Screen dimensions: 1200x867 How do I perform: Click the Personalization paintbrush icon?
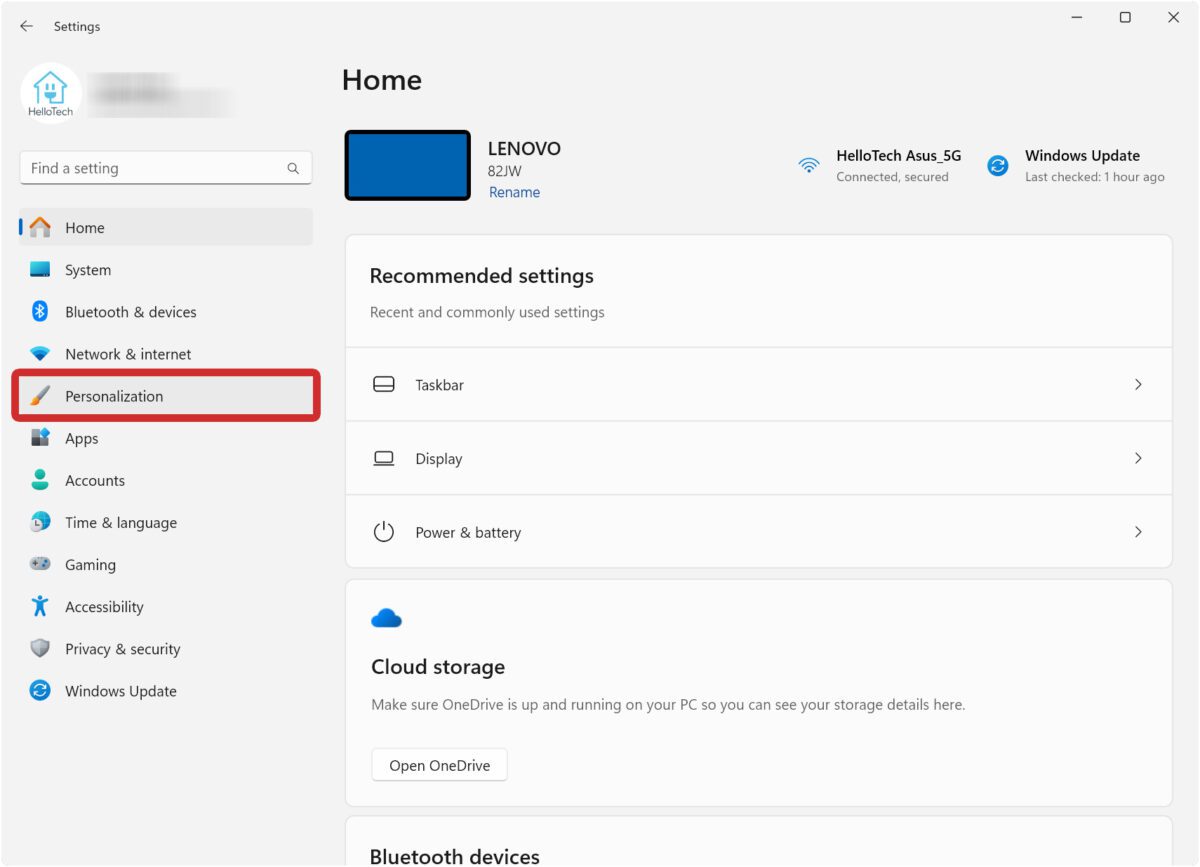pyautogui.click(x=40, y=396)
